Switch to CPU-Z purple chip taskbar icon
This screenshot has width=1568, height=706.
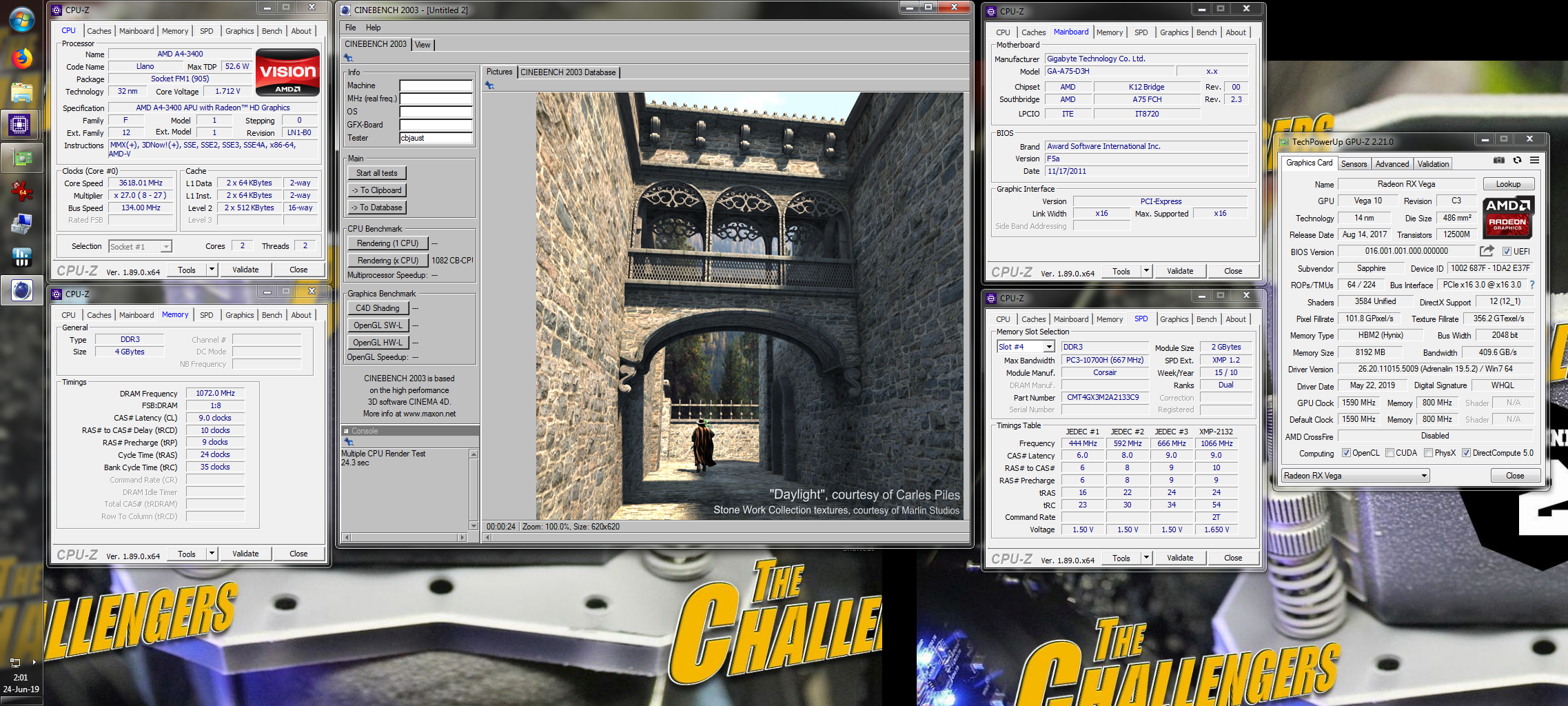coord(20,125)
